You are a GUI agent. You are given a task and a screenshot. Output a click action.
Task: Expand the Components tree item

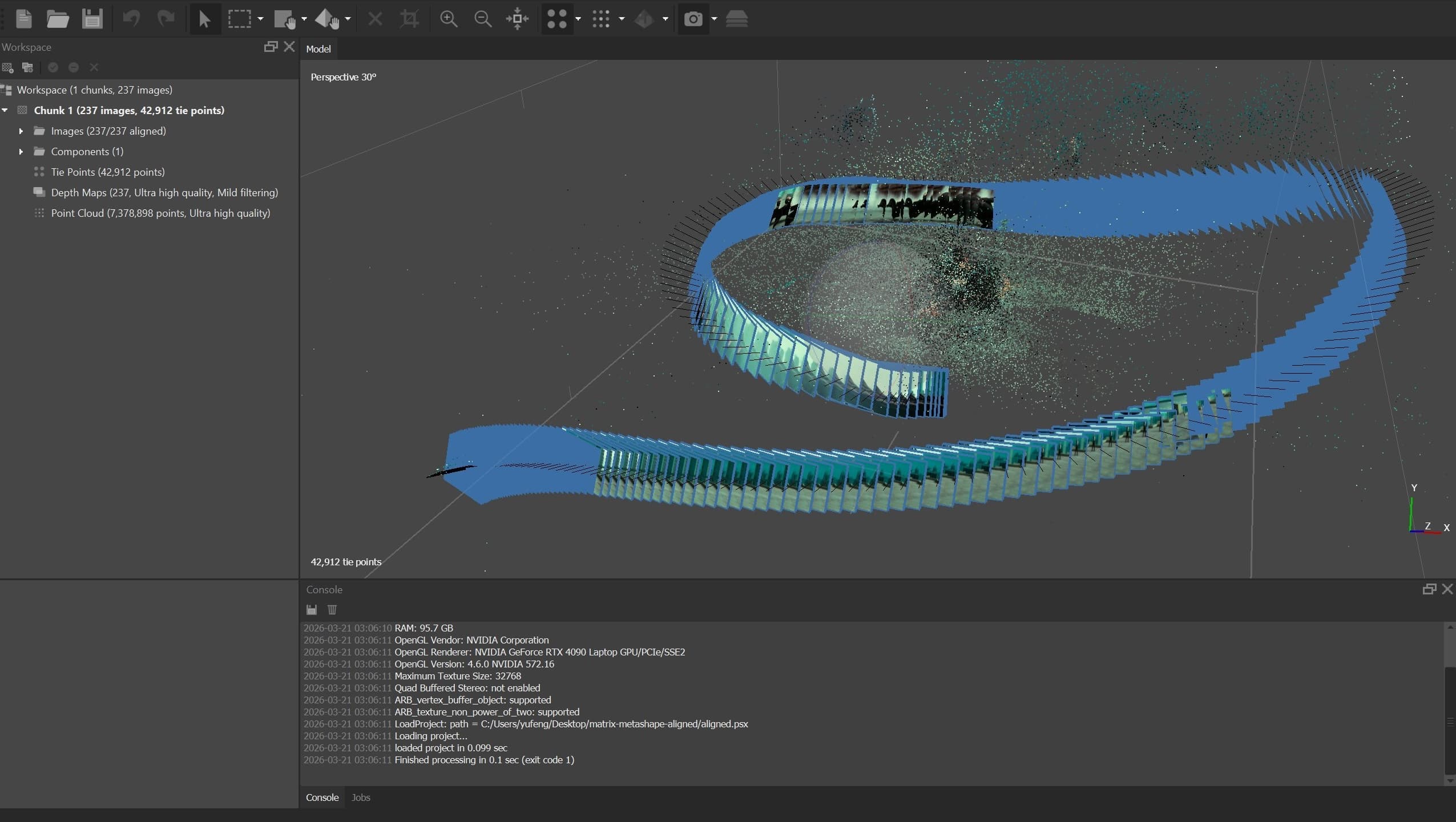point(21,151)
